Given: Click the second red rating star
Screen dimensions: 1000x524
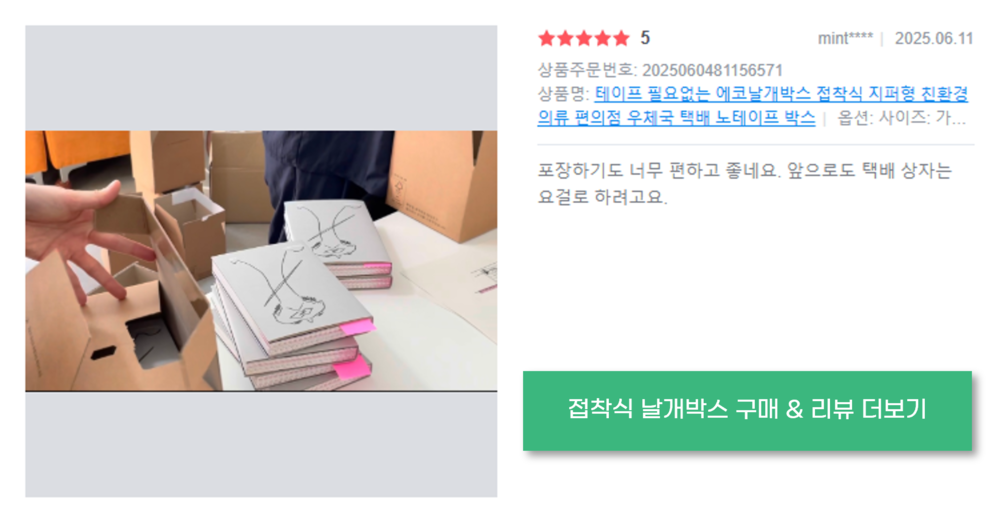Looking at the screenshot, I should pos(565,39).
